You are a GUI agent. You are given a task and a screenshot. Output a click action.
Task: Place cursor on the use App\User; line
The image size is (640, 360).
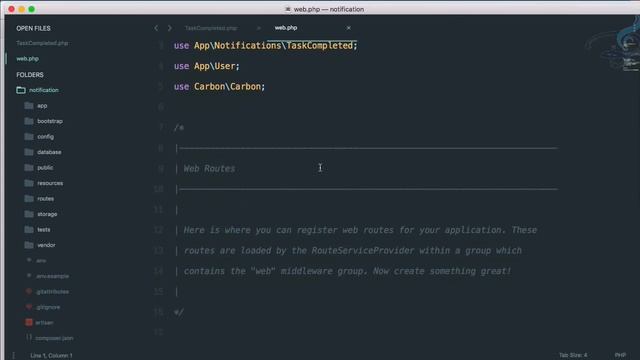coord(207,66)
